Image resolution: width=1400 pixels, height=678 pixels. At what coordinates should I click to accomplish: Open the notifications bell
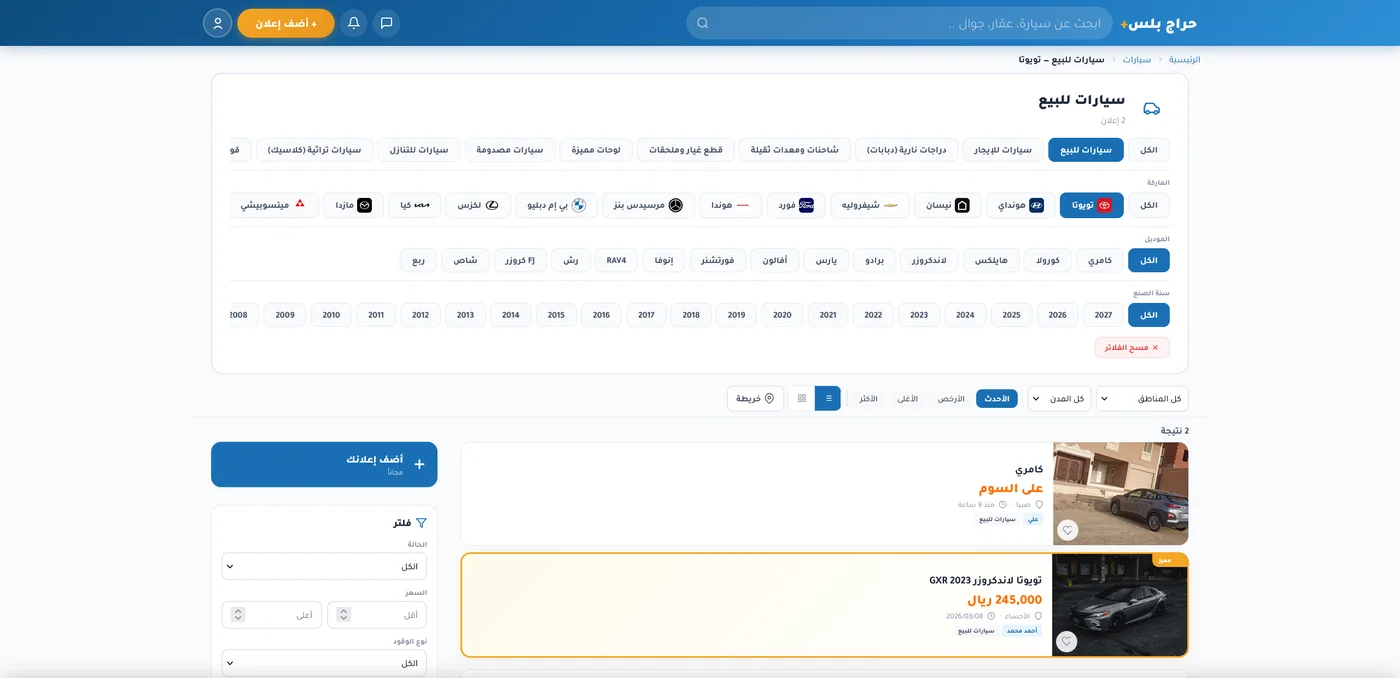353,23
